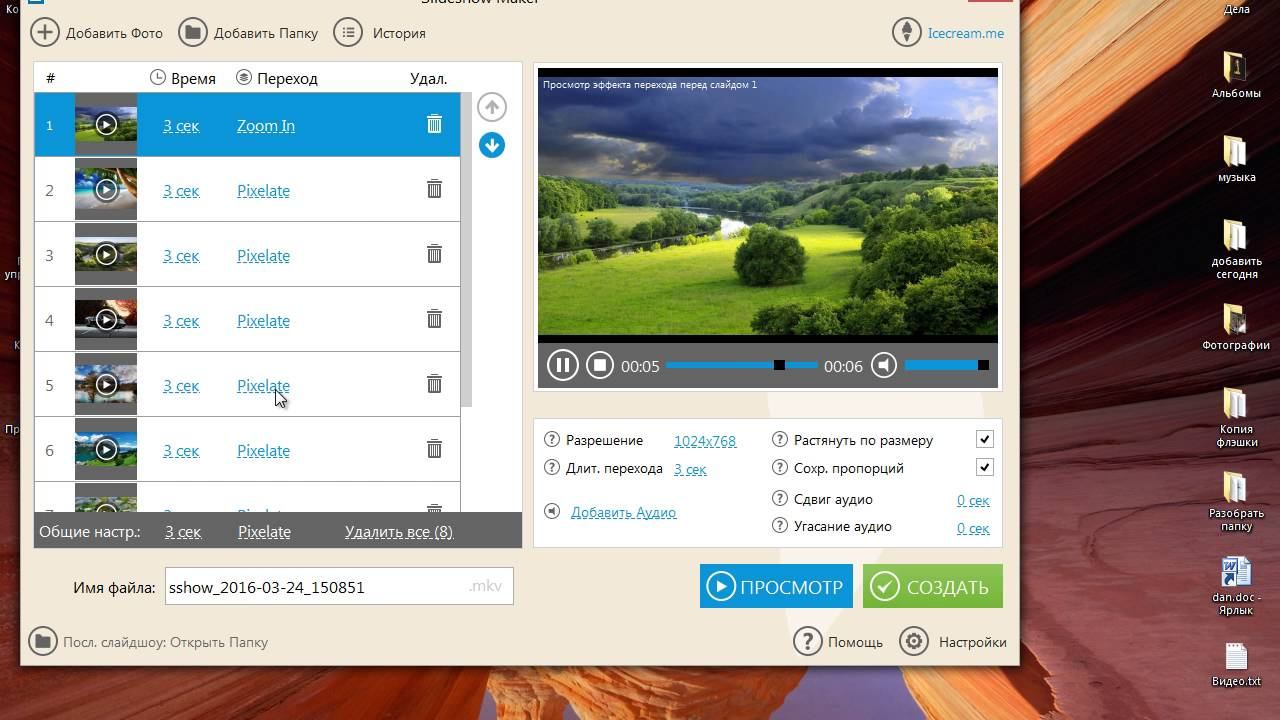
Task: Click the slide list vertical scrollbar
Action: [466, 250]
